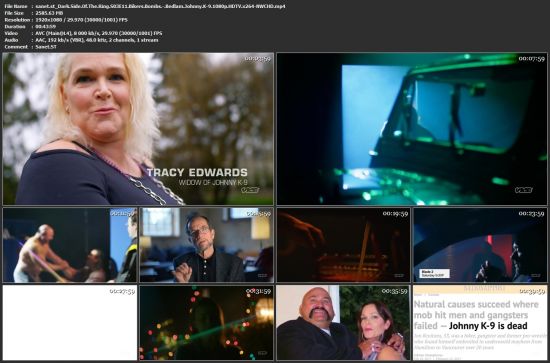Select thumbnail of man with glasses gesturing

[x=207, y=245]
